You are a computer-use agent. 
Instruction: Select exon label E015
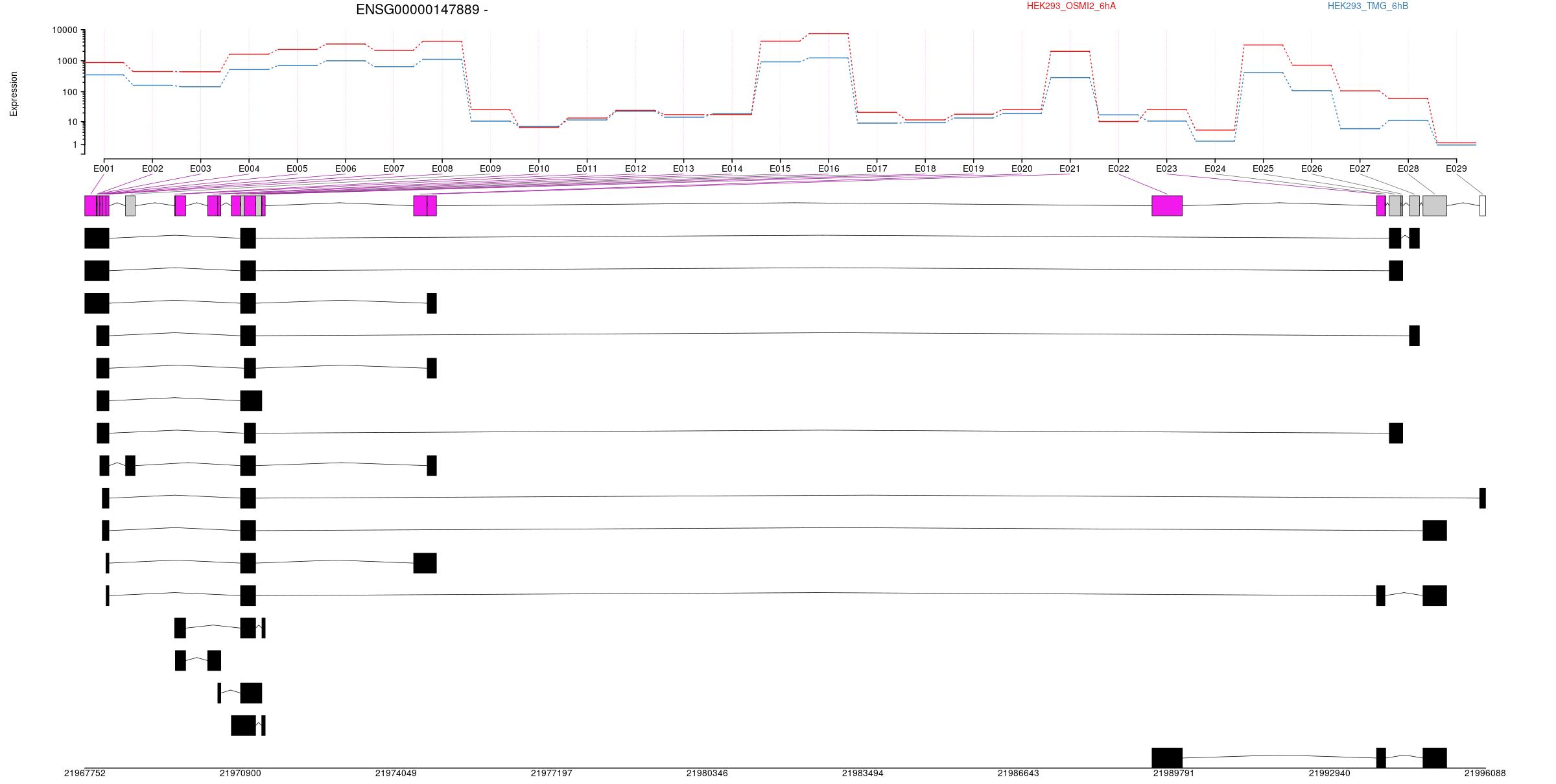[x=780, y=168]
